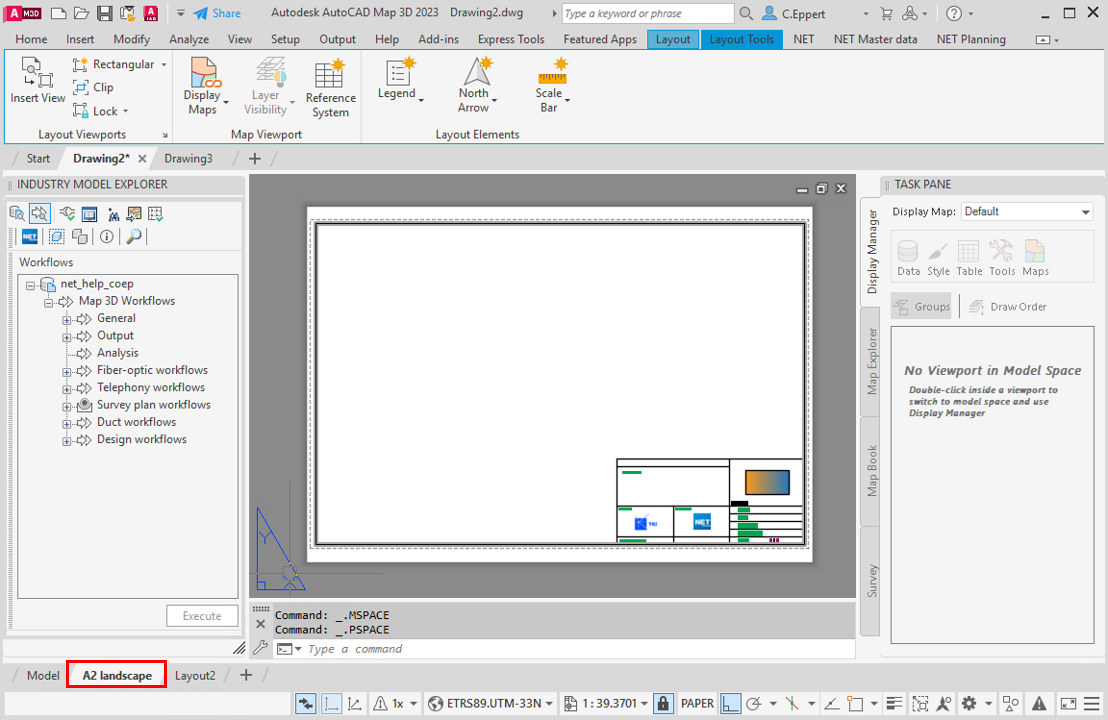The image size is (1108, 720).
Task: Toggle polar tracking icon in status bar
Action: [x=754, y=703]
